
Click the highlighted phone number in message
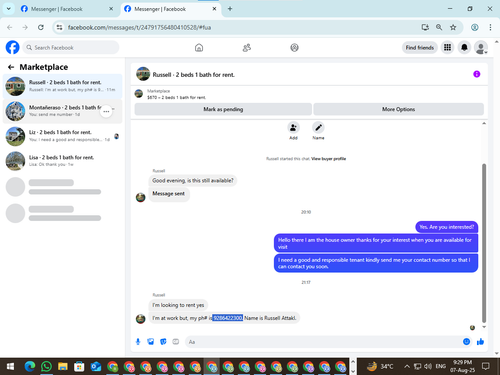click(228, 318)
